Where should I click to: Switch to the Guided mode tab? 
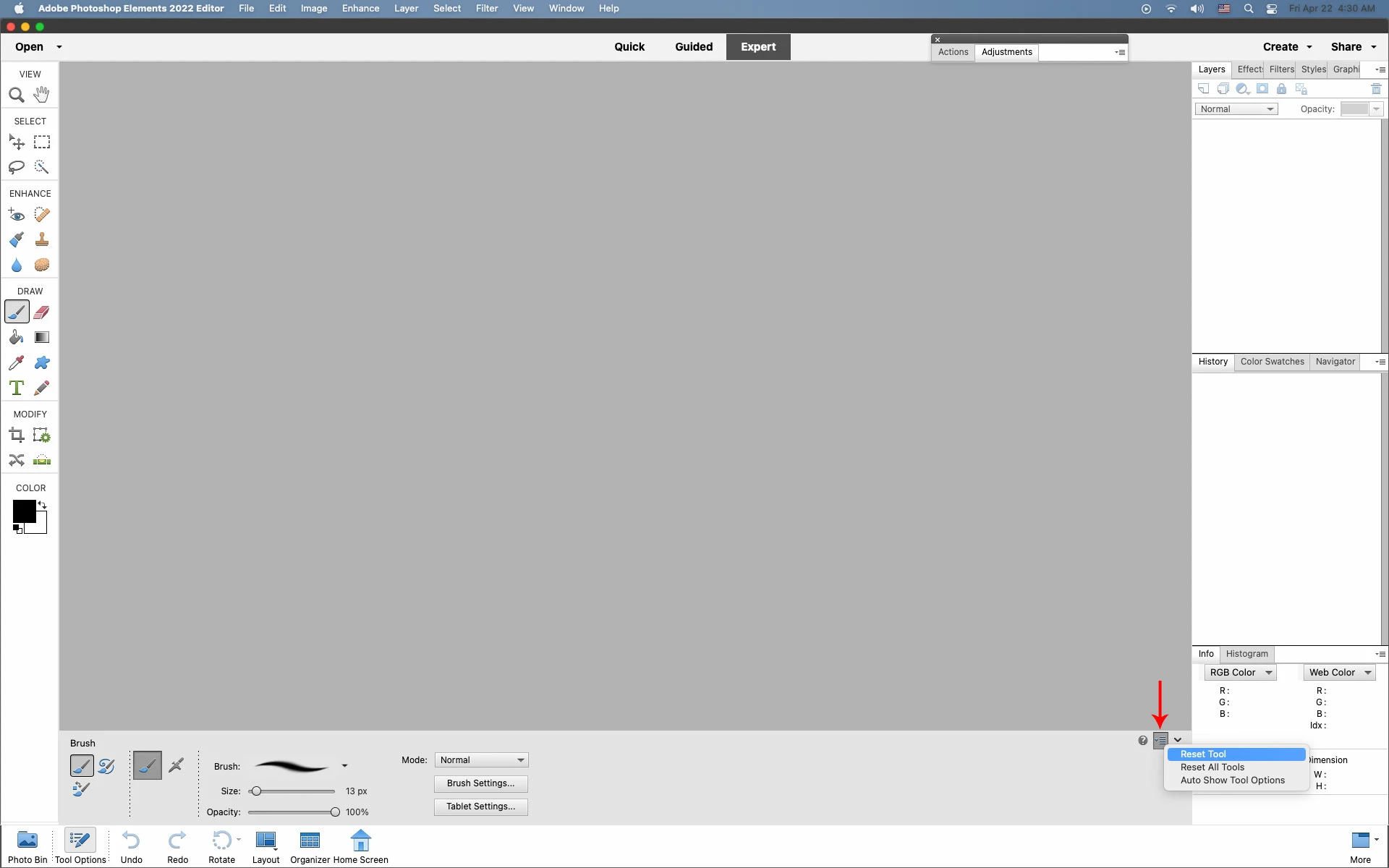tap(693, 47)
